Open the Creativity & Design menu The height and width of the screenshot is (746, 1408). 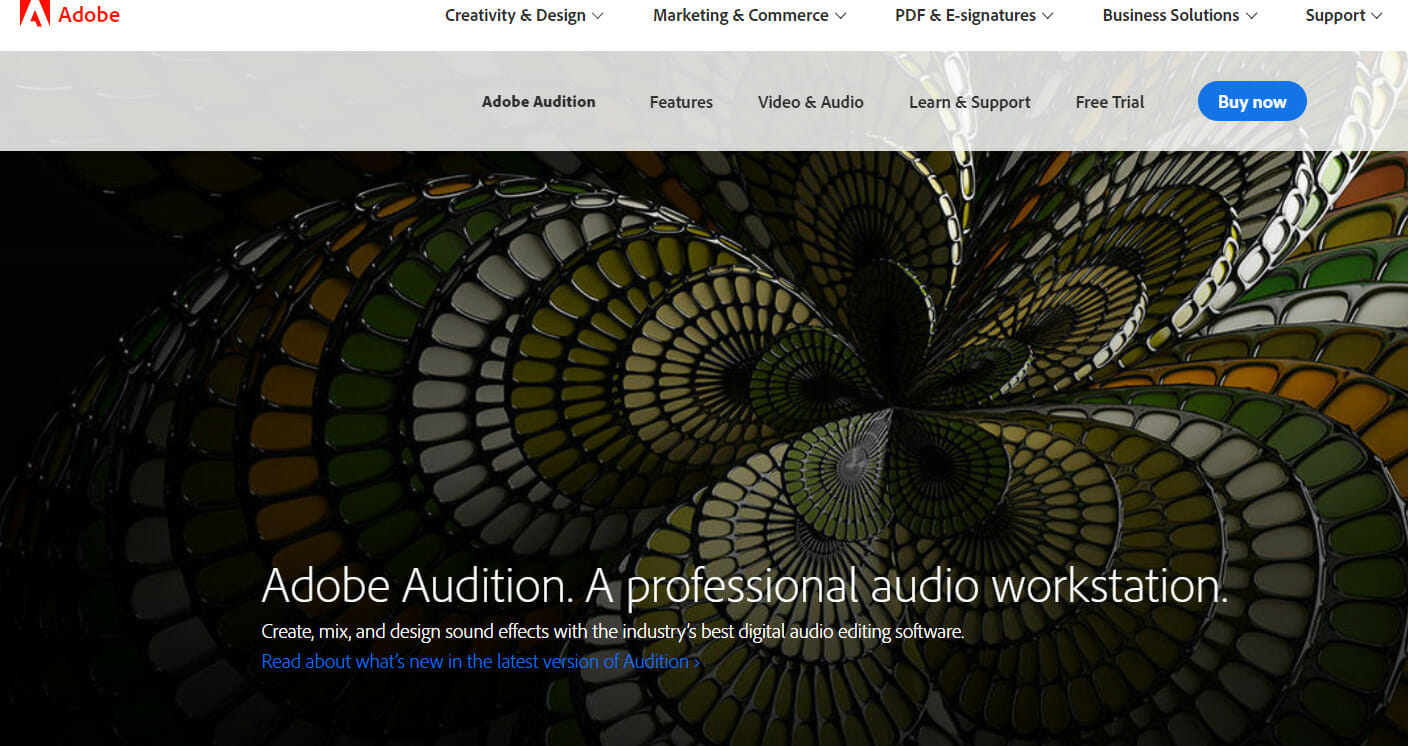pos(524,15)
